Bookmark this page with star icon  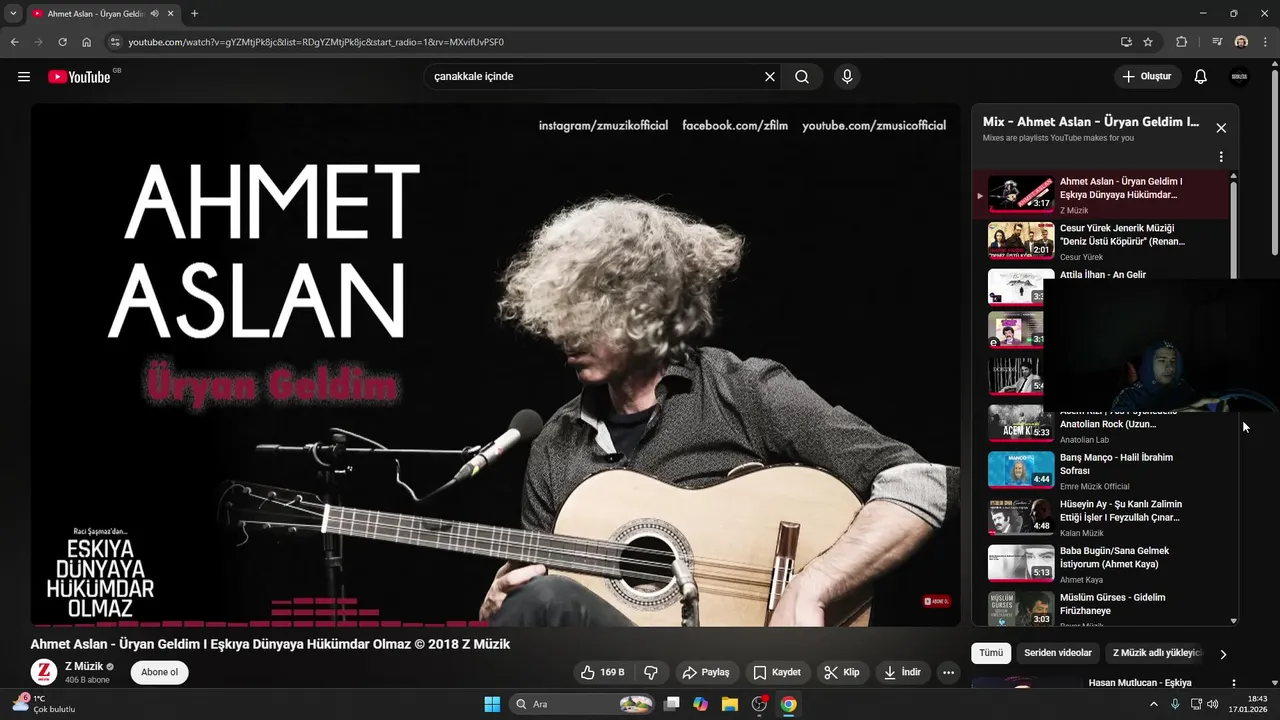point(1148,42)
